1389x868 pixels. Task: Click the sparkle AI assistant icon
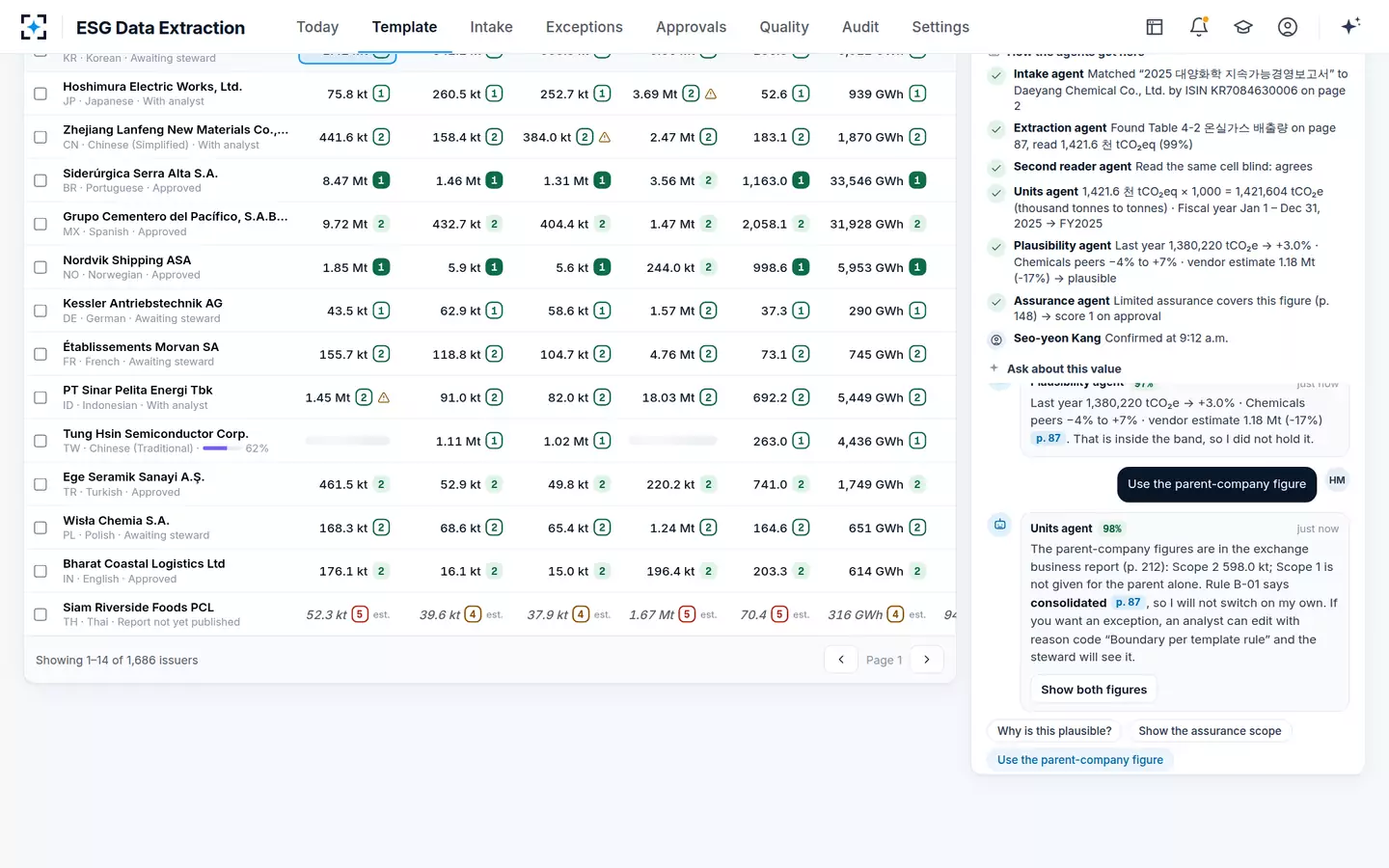pos(1350,26)
